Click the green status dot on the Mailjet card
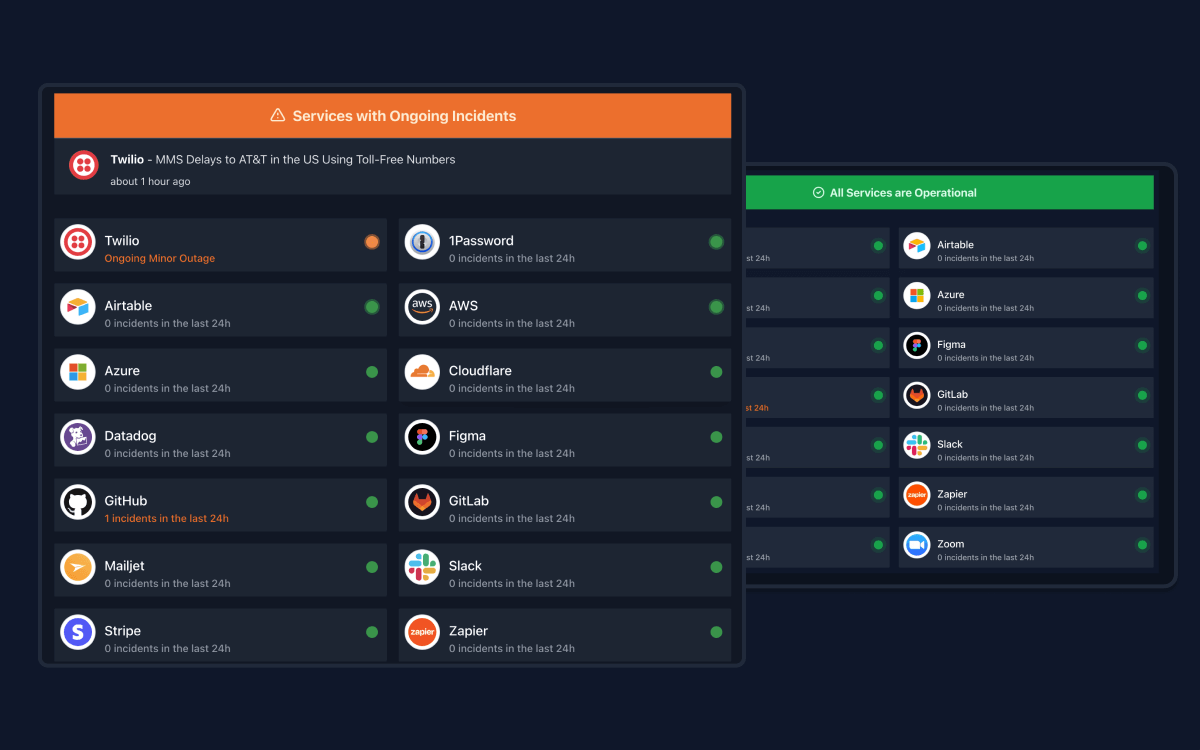The width and height of the screenshot is (1200, 750). click(372, 567)
